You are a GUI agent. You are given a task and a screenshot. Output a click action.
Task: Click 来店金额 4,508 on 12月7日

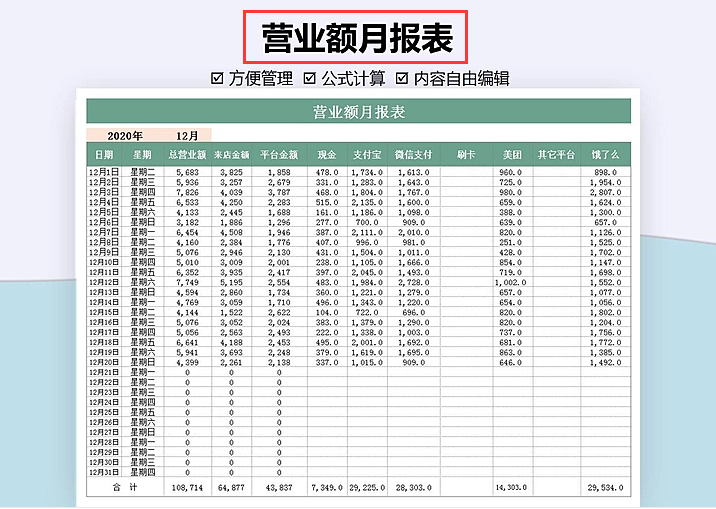pos(232,232)
